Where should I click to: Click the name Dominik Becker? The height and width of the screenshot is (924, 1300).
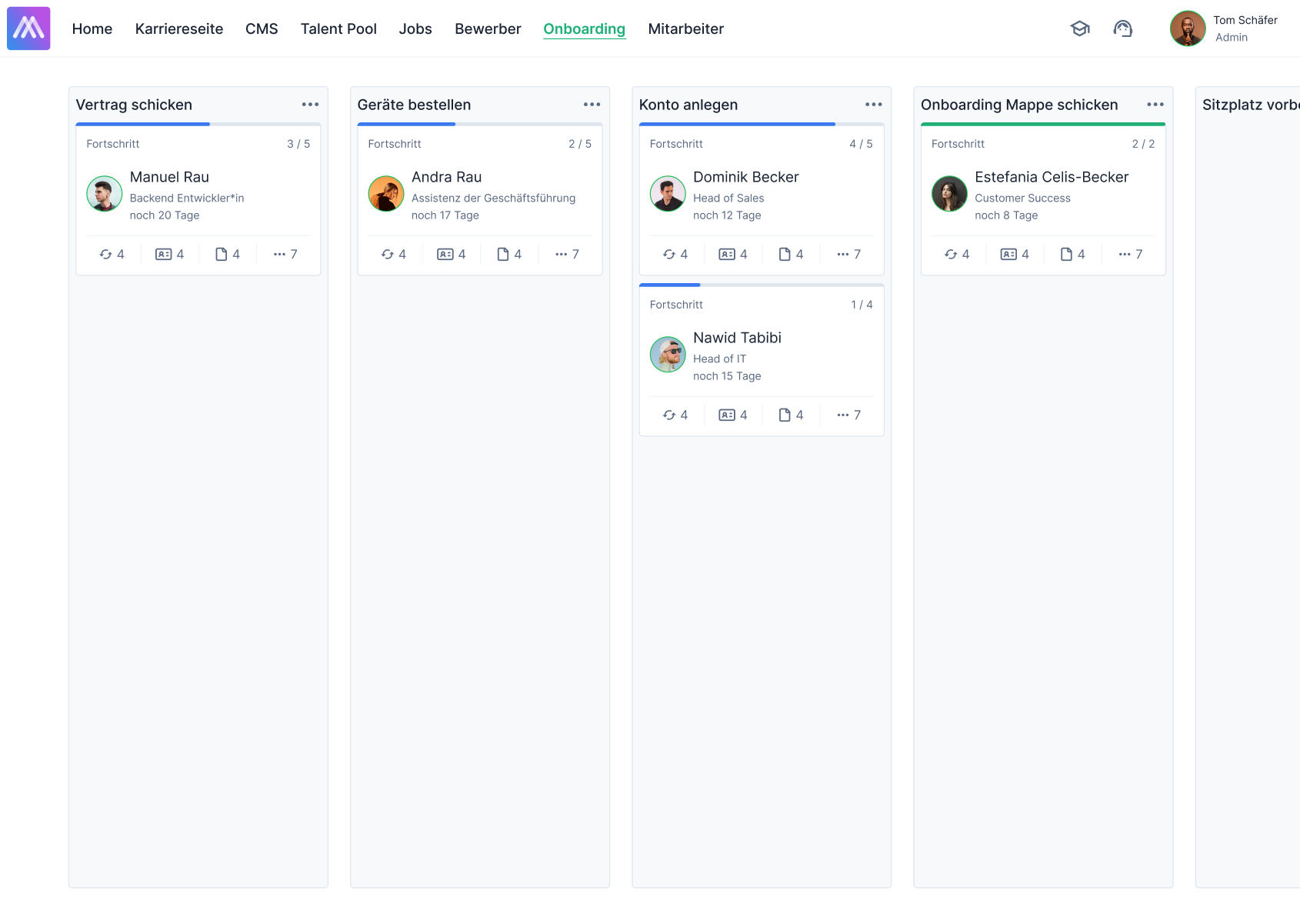[745, 177]
